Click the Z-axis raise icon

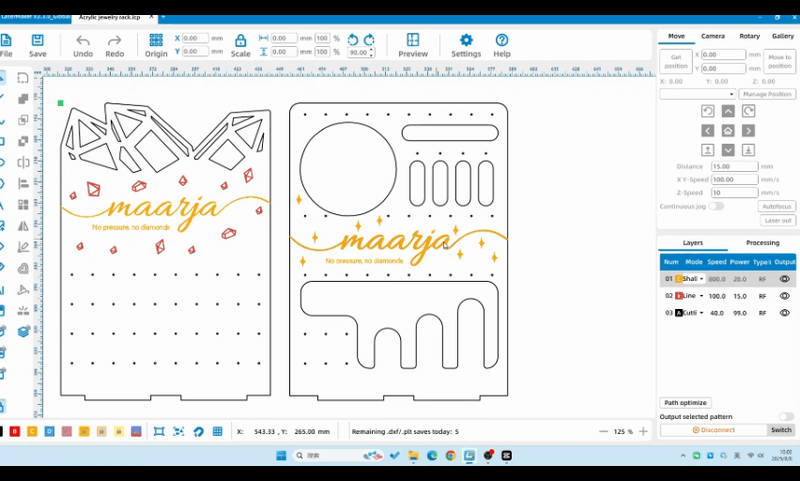(x=708, y=150)
